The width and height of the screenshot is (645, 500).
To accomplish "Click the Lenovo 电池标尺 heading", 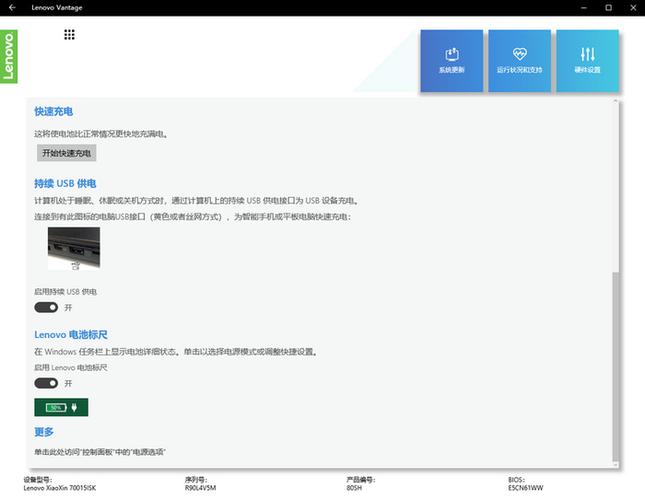I will (71, 335).
